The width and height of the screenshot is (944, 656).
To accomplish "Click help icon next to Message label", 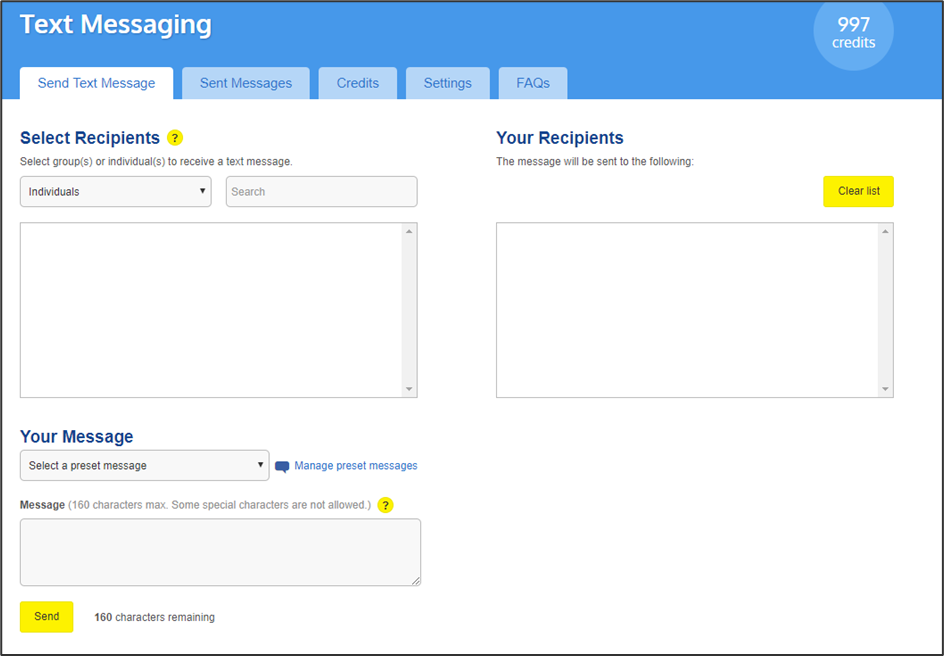I will (385, 505).
